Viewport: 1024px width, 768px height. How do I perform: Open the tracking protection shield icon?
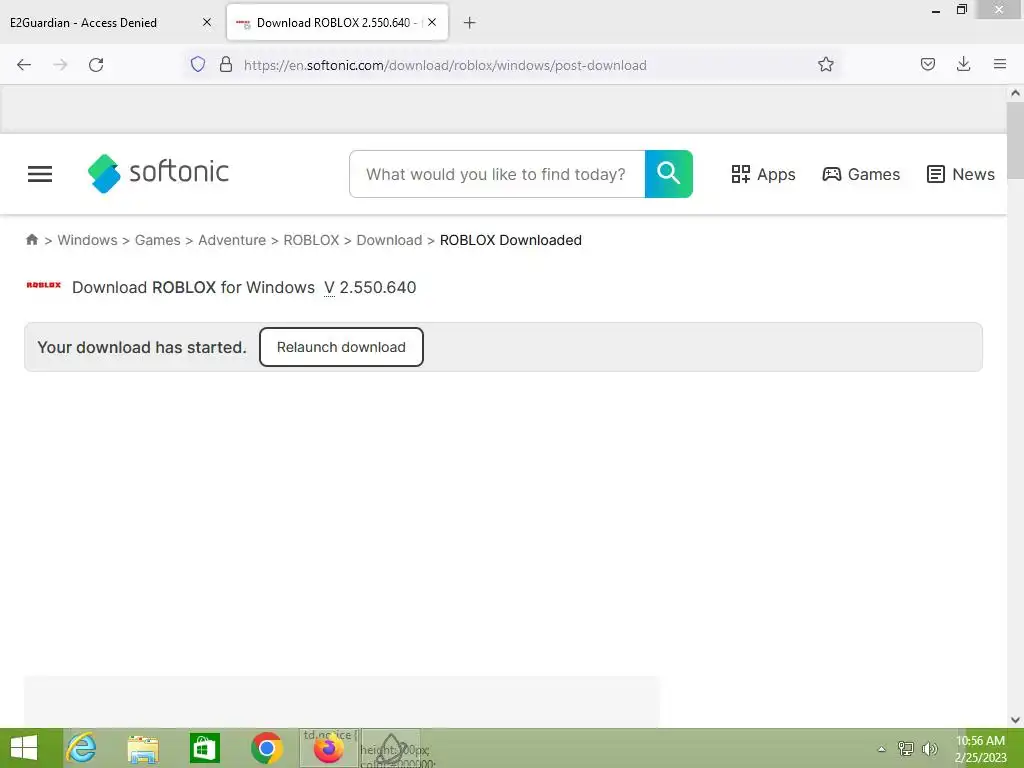pyautogui.click(x=198, y=64)
